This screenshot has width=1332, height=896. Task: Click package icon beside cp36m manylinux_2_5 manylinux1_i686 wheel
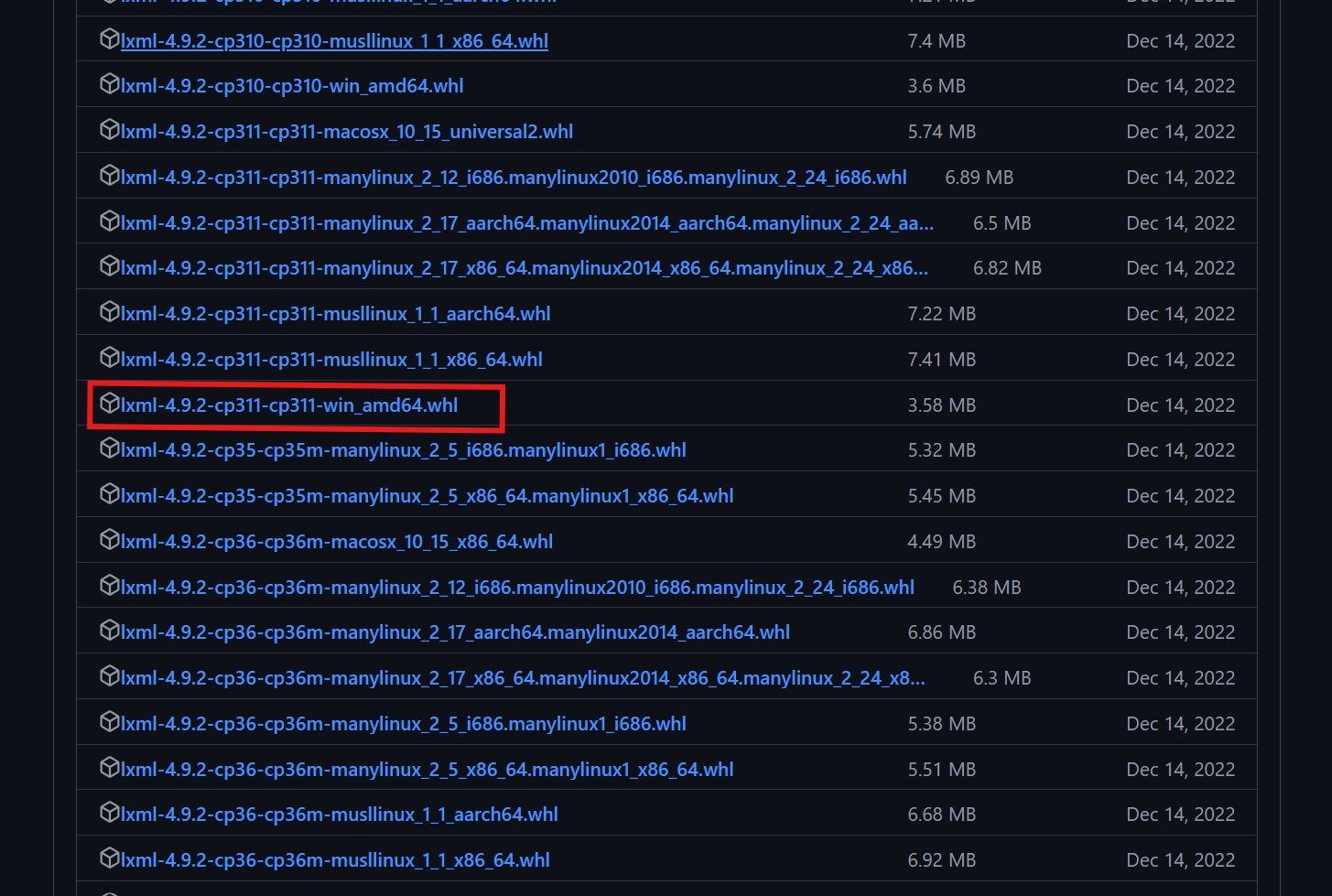click(x=109, y=722)
